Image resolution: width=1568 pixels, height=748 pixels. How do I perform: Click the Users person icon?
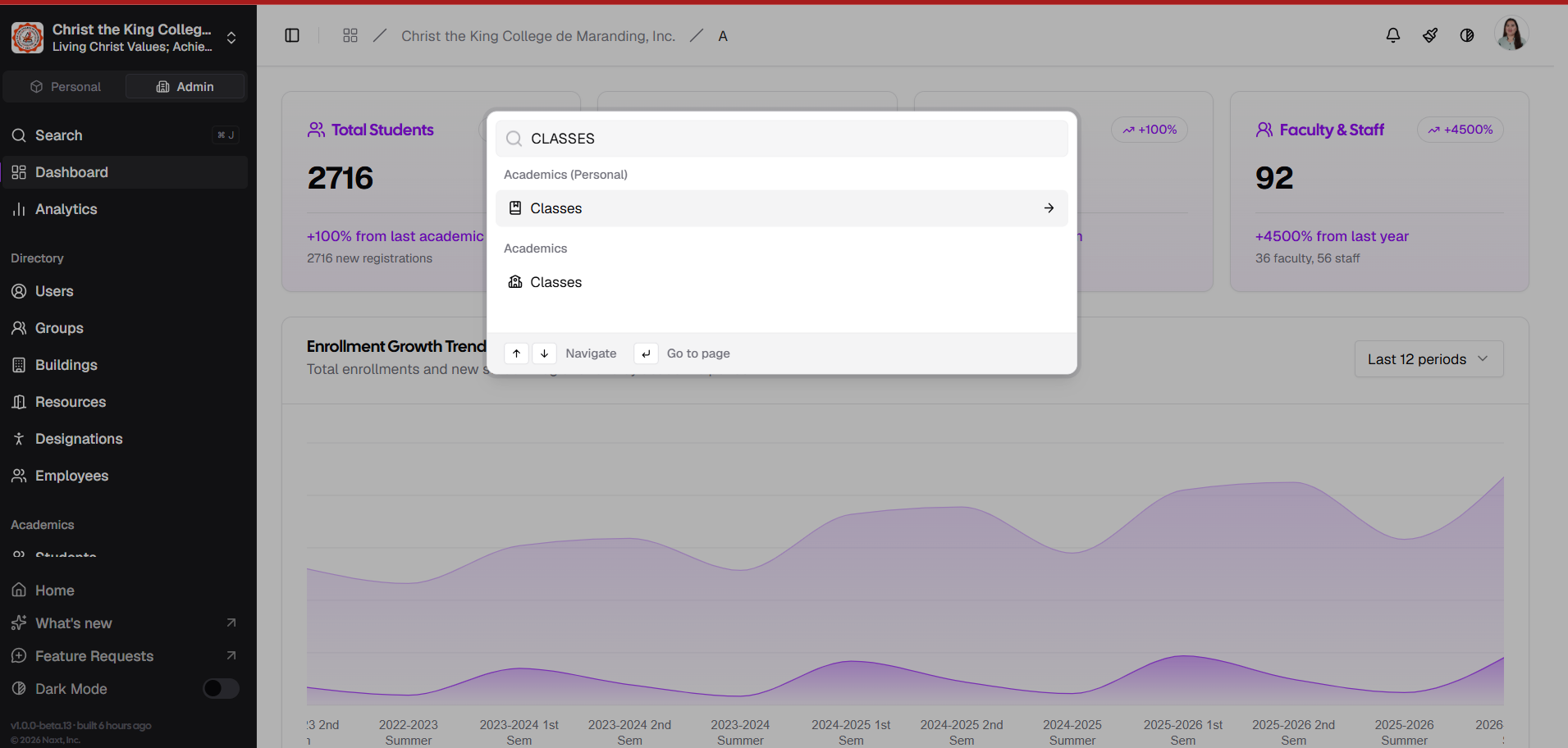click(x=19, y=291)
